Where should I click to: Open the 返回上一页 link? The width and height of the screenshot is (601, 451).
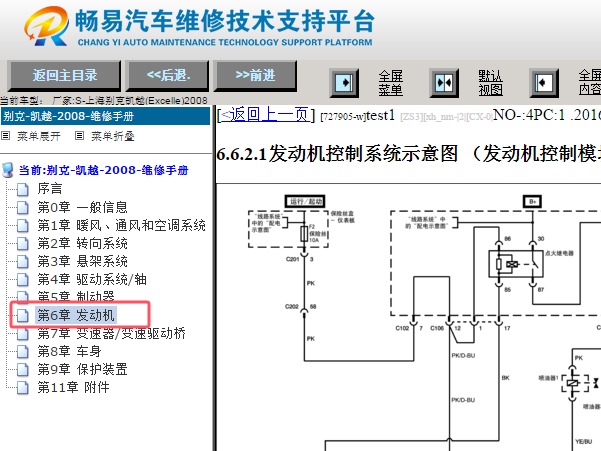pyautogui.click(x=266, y=115)
